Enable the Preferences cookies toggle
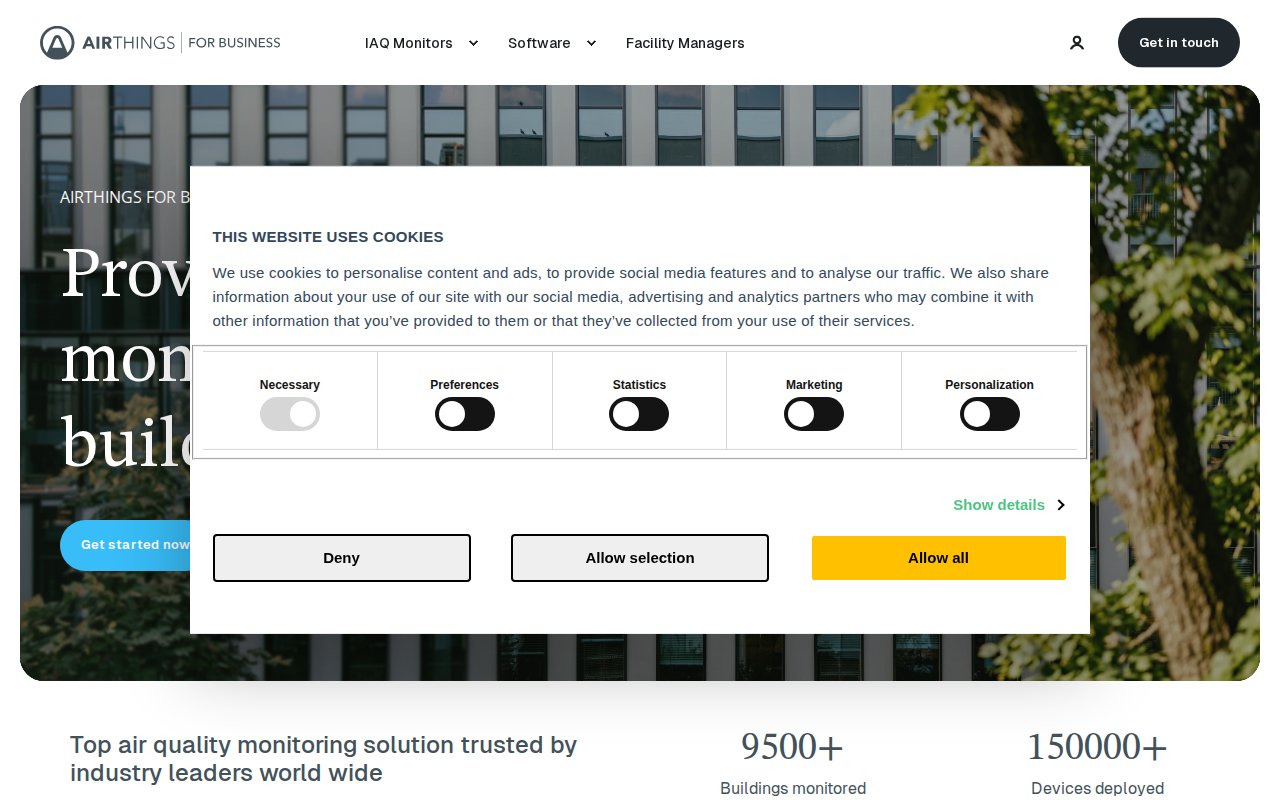The width and height of the screenshot is (1280, 800). tap(464, 414)
